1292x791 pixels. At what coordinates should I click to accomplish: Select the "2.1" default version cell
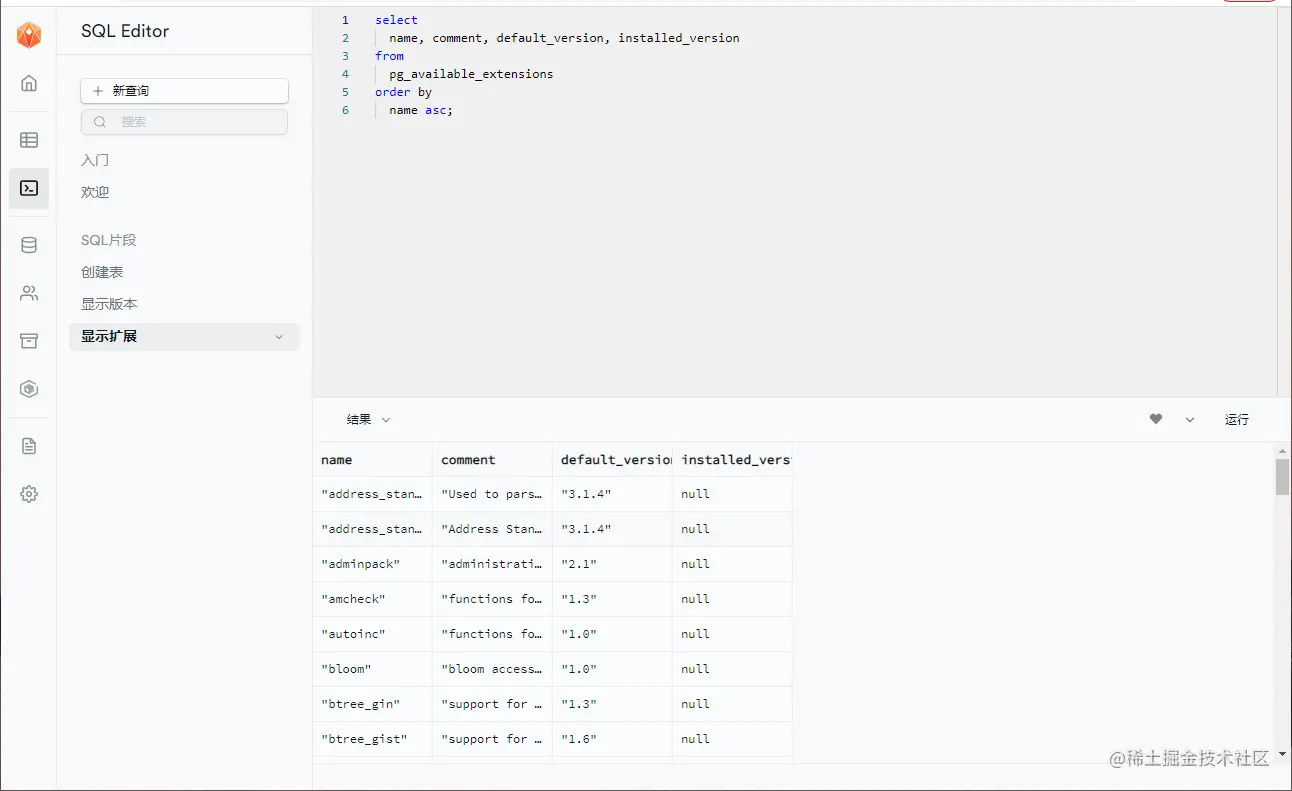pos(612,564)
